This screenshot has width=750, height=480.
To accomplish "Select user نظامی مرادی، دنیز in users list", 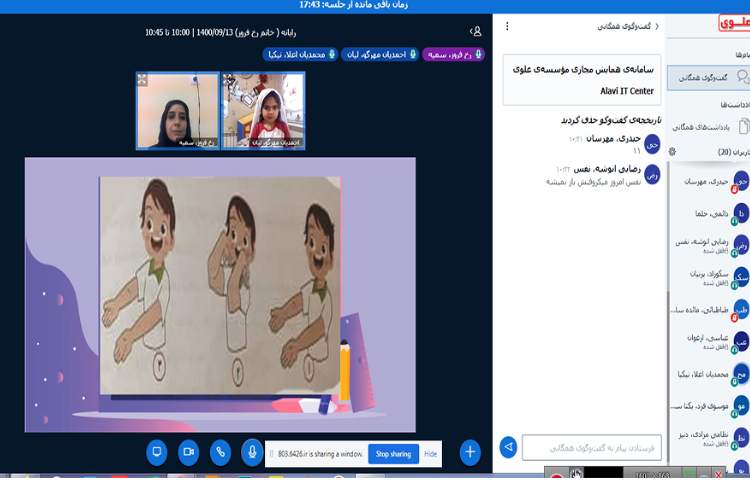I will pyautogui.click(x=710, y=437).
